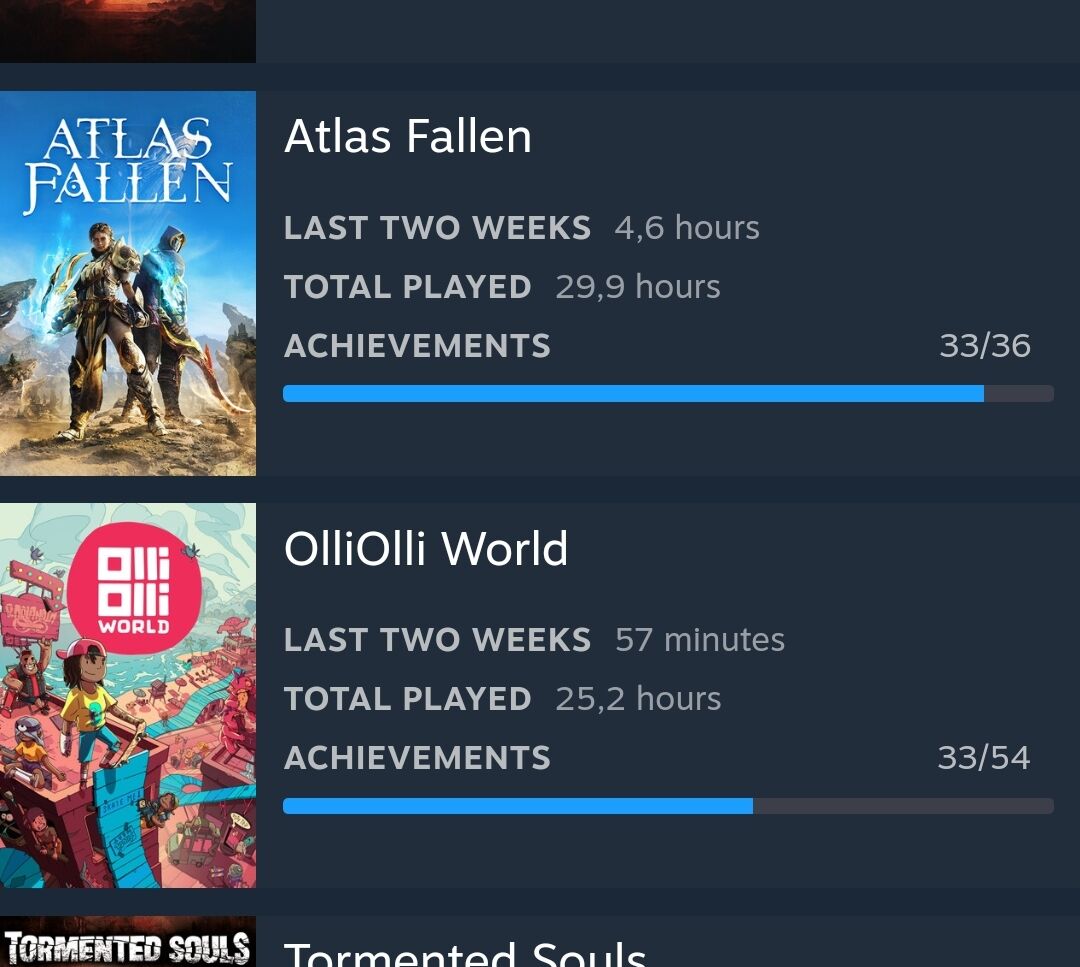Click Atlas Fallen achievements progress bar
1080x967 pixels.
click(668, 394)
